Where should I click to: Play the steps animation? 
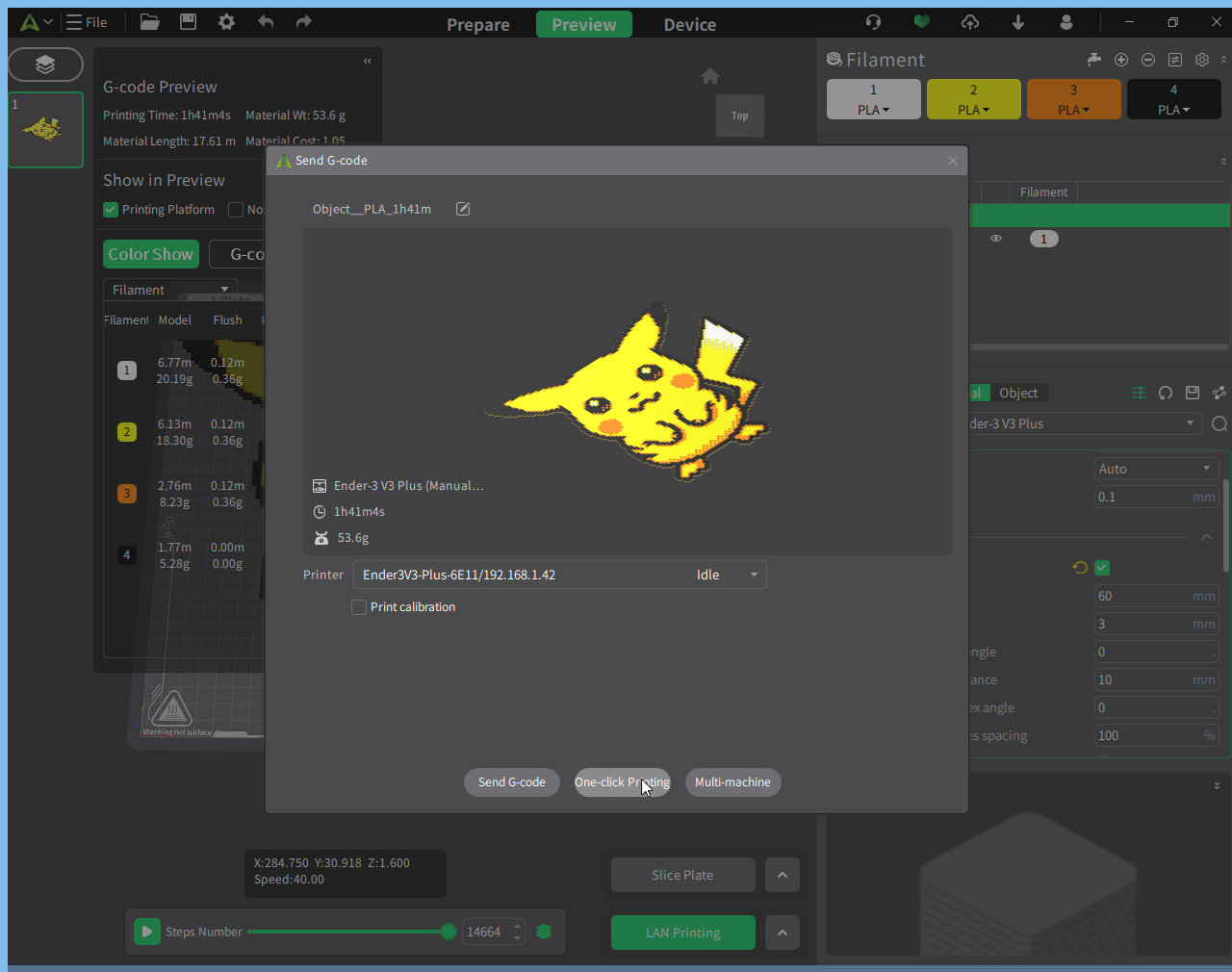tap(146, 932)
